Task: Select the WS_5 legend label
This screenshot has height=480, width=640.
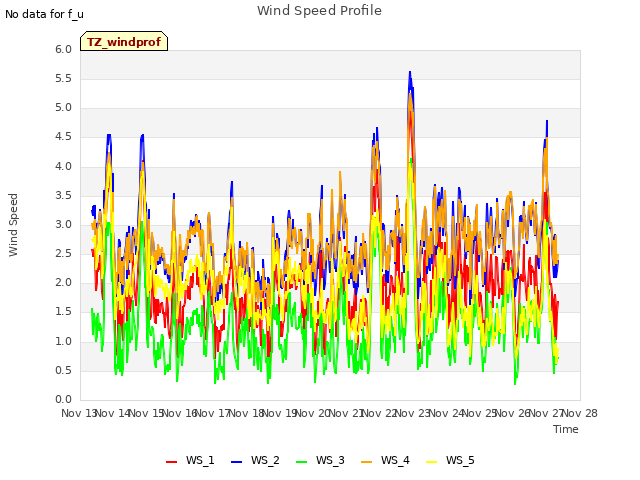Action: pyautogui.click(x=460, y=460)
